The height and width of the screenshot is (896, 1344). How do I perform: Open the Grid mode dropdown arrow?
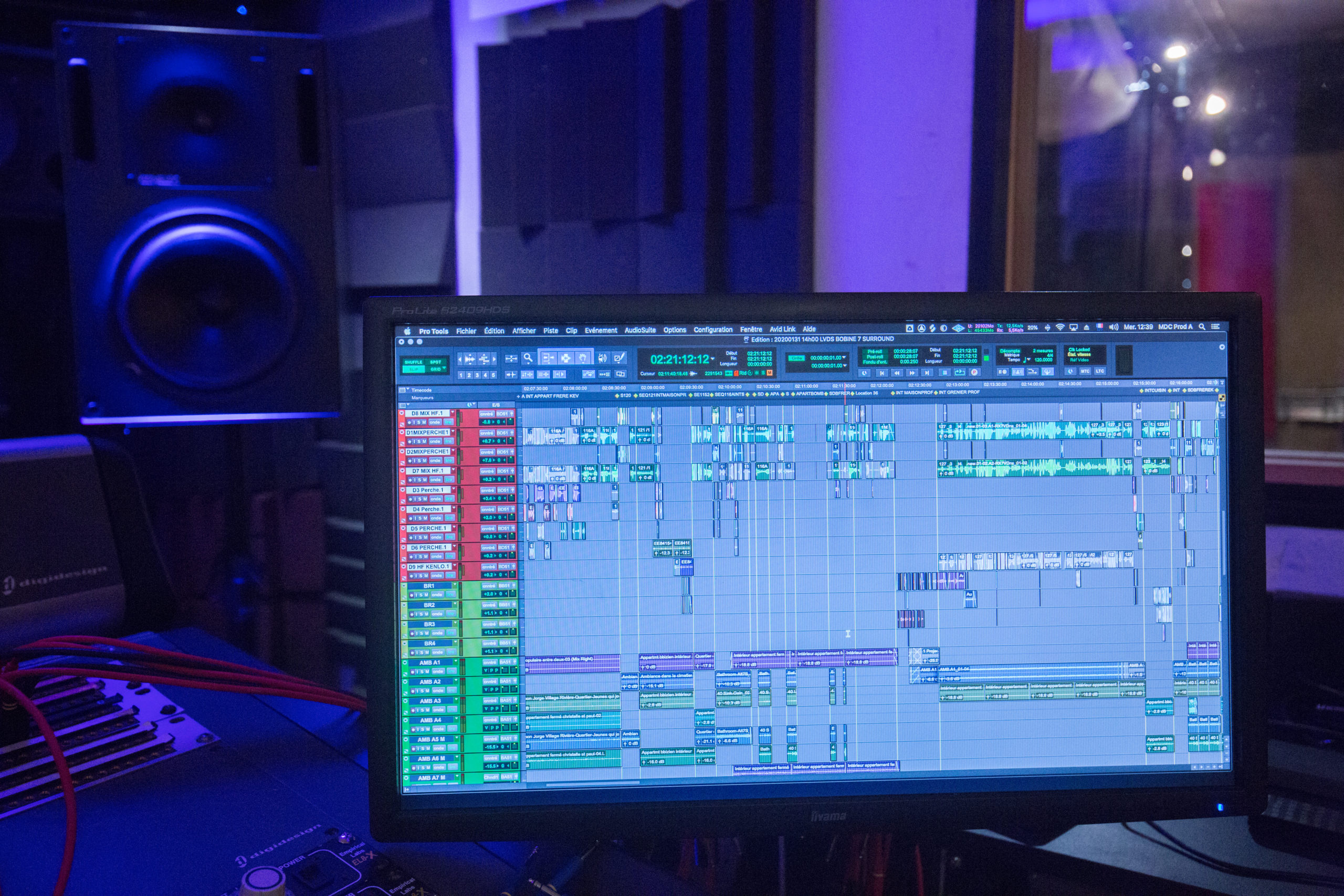(x=445, y=368)
